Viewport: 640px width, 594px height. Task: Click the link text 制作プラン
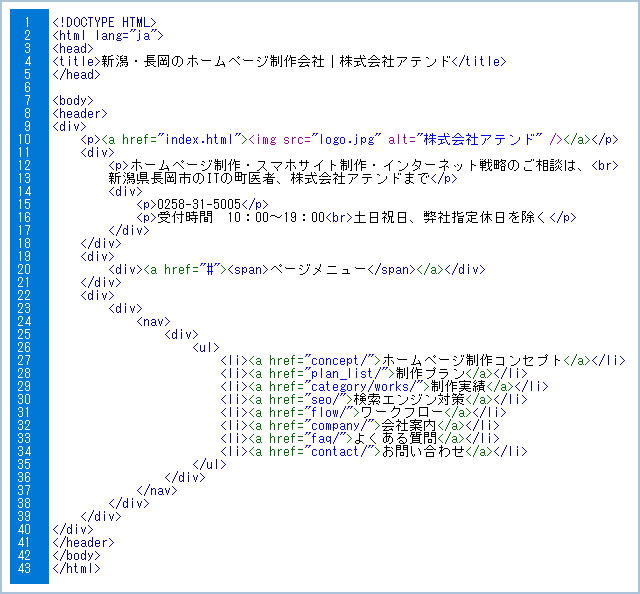(x=430, y=374)
